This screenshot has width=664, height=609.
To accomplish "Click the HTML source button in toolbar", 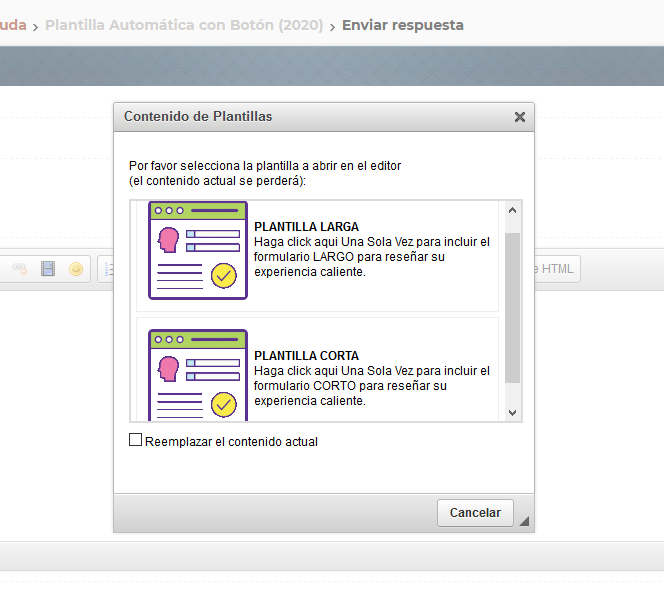I will [555, 269].
